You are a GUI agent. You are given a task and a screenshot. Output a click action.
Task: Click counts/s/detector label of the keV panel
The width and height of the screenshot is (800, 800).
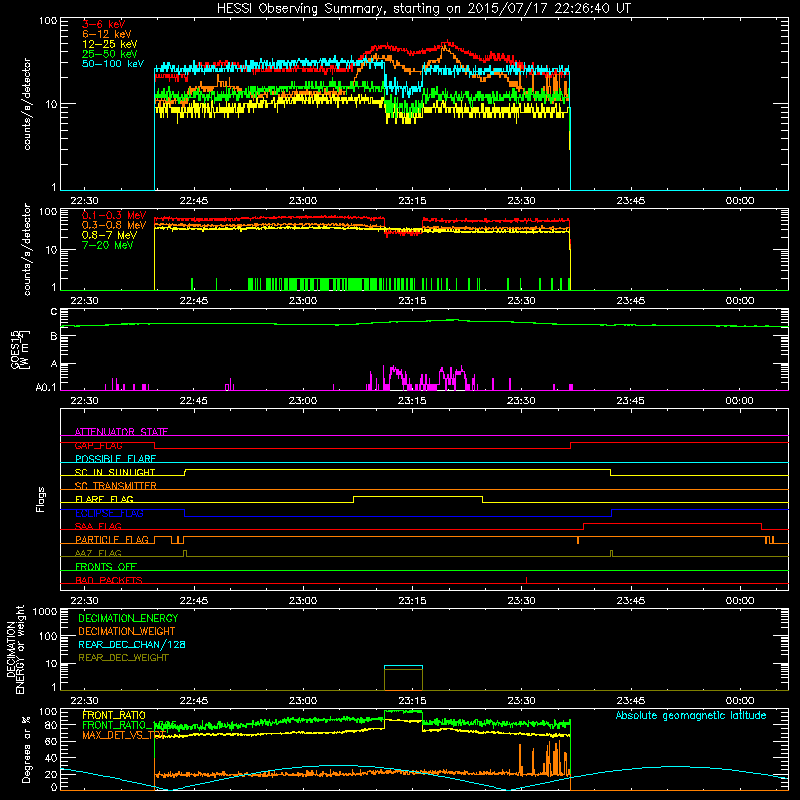click(27, 104)
